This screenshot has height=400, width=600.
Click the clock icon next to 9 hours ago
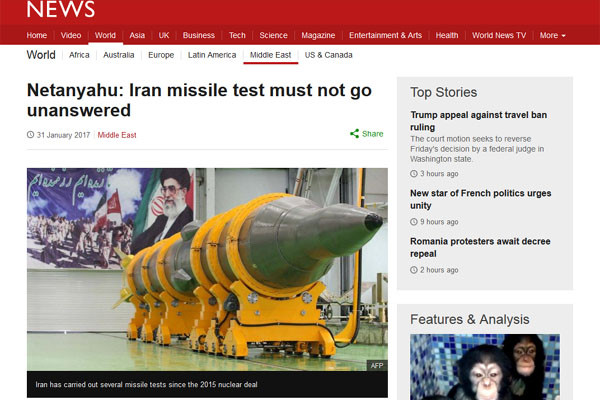pos(414,222)
